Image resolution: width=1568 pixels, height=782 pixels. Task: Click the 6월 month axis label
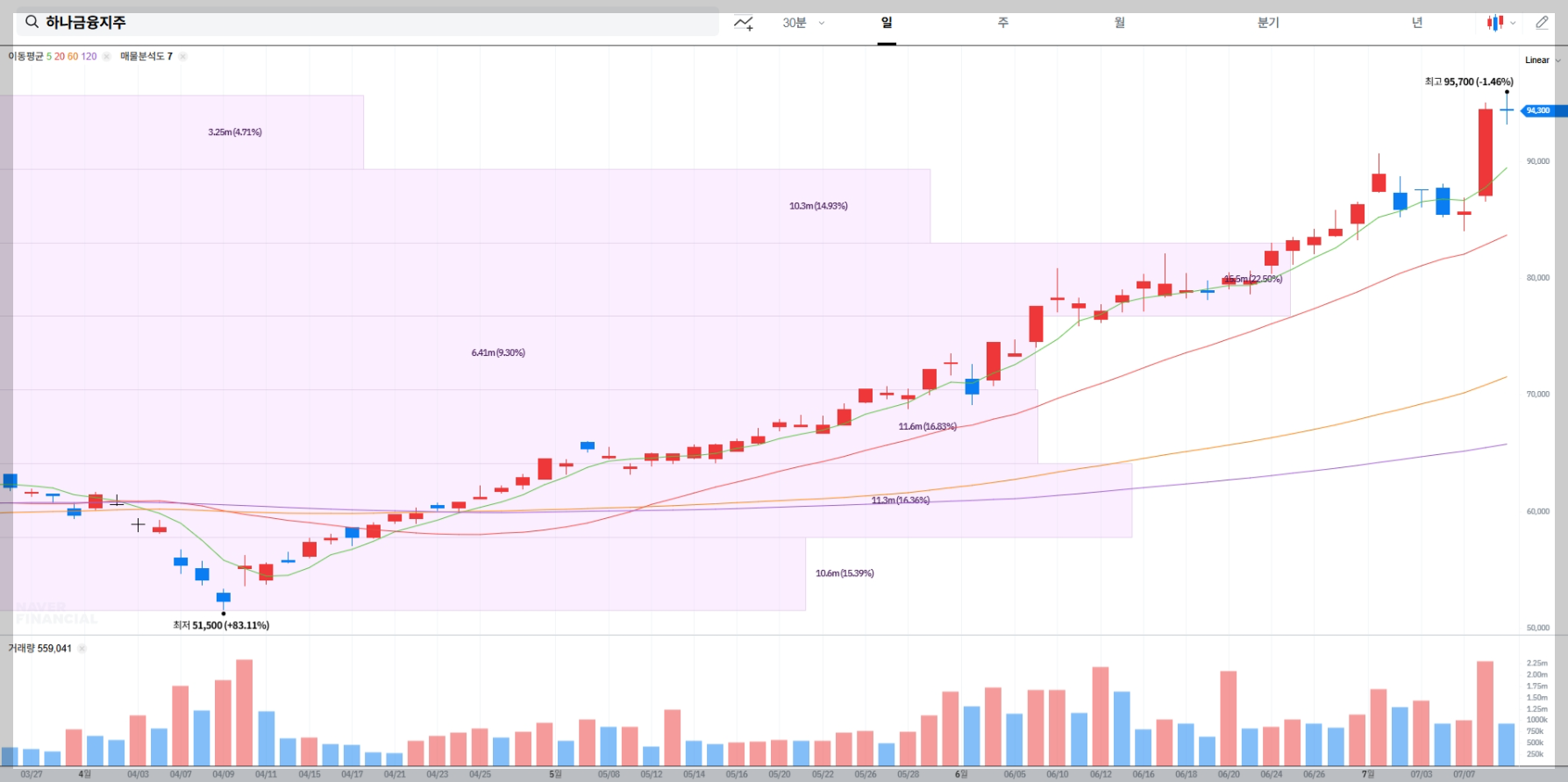tap(961, 774)
